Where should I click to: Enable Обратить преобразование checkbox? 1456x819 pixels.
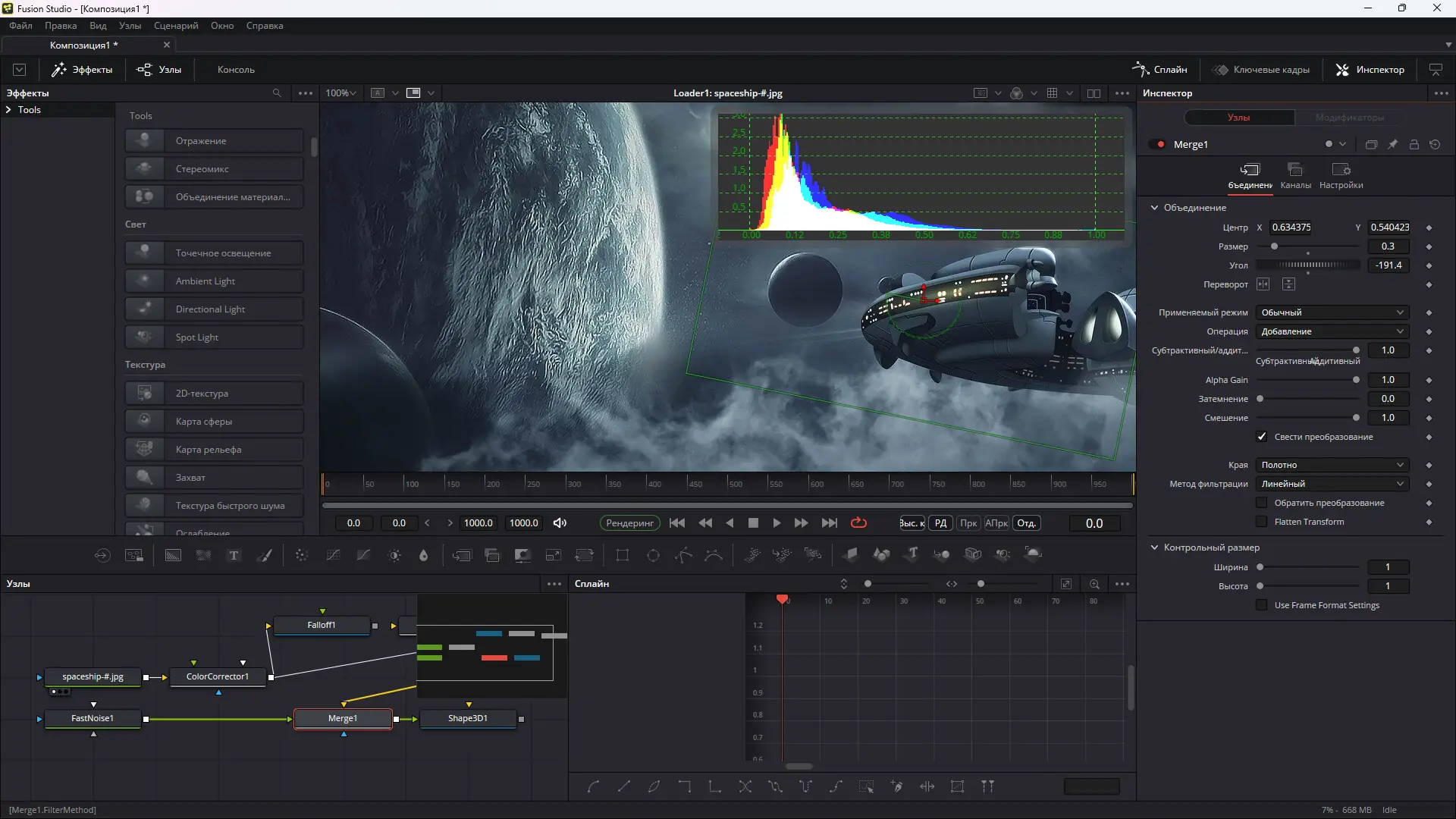(x=1262, y=503)
